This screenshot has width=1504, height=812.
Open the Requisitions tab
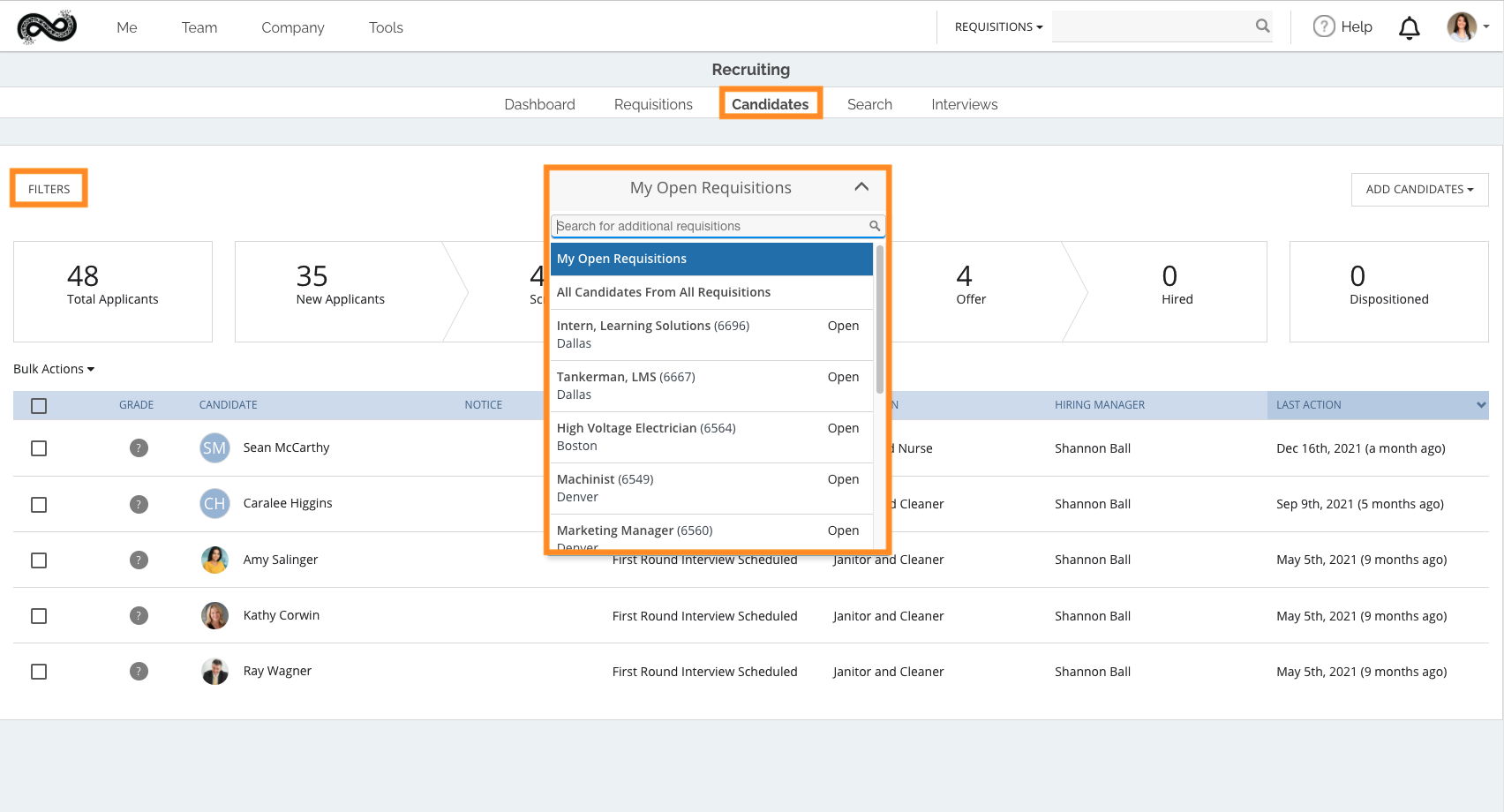[x=653, y=104]
